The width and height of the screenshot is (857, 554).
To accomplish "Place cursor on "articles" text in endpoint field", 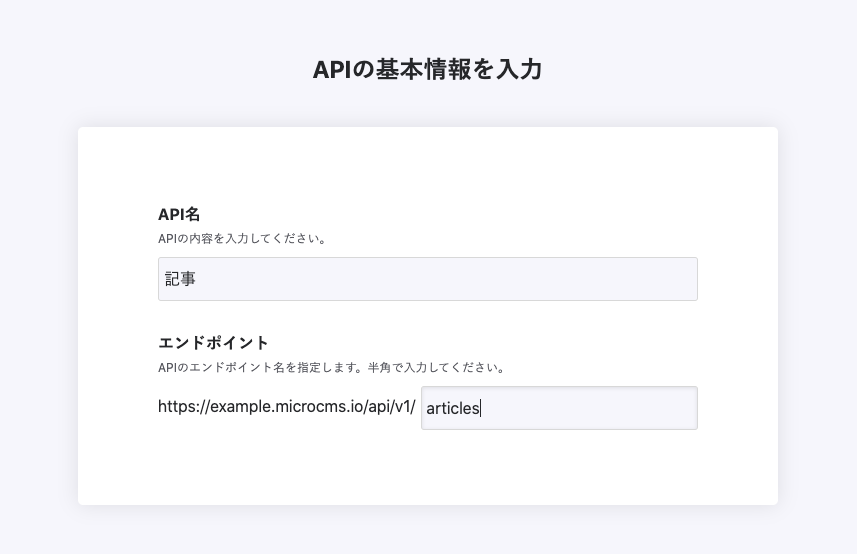I will [x=452, y=408].
